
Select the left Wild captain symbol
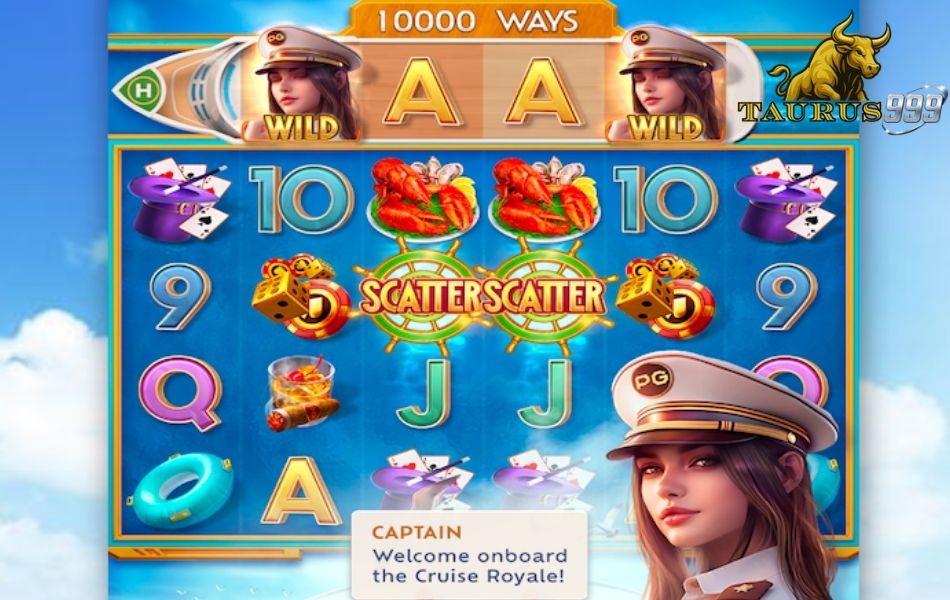click(302, 84)
